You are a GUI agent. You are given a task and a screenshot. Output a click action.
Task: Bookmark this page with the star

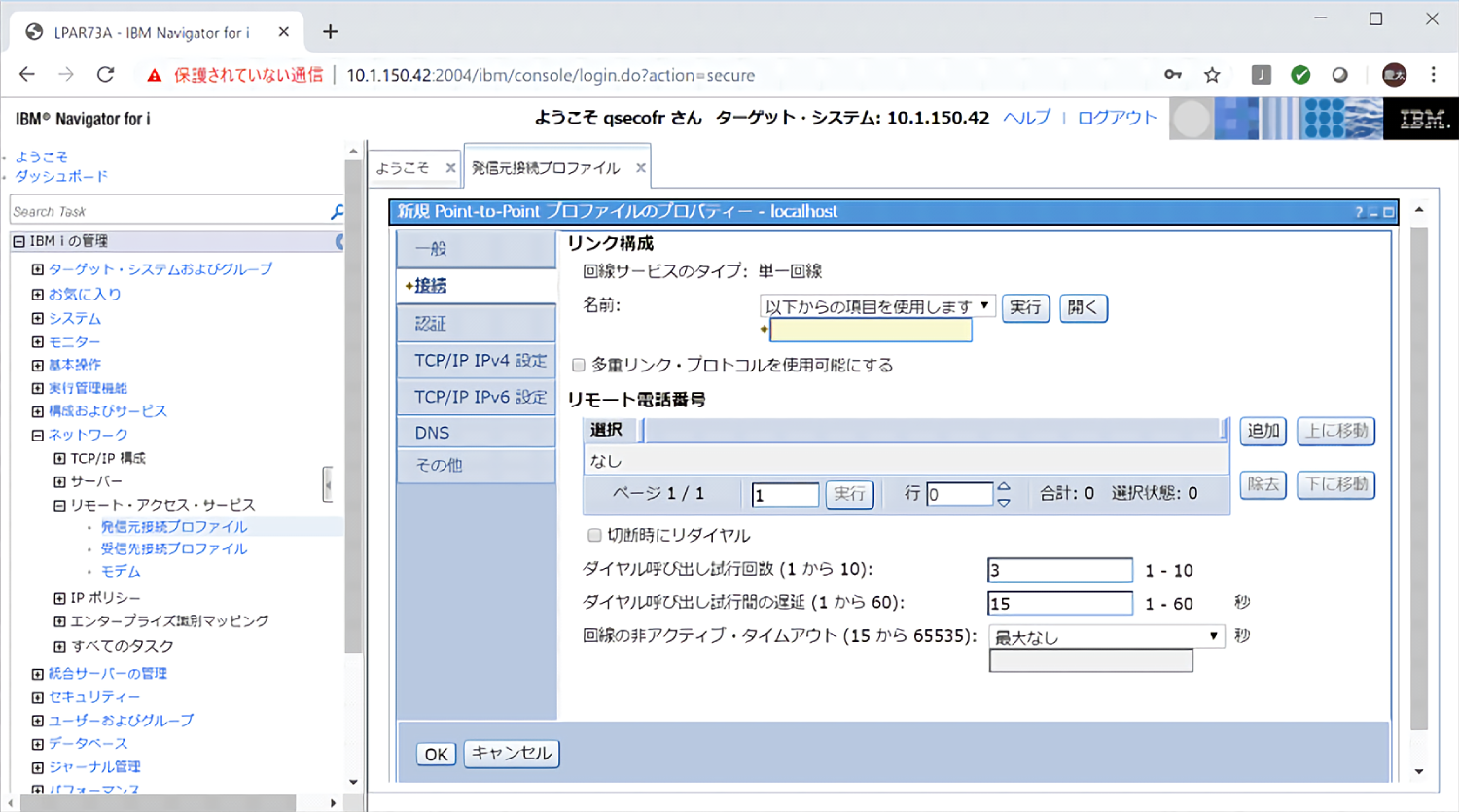point(1212,75)
